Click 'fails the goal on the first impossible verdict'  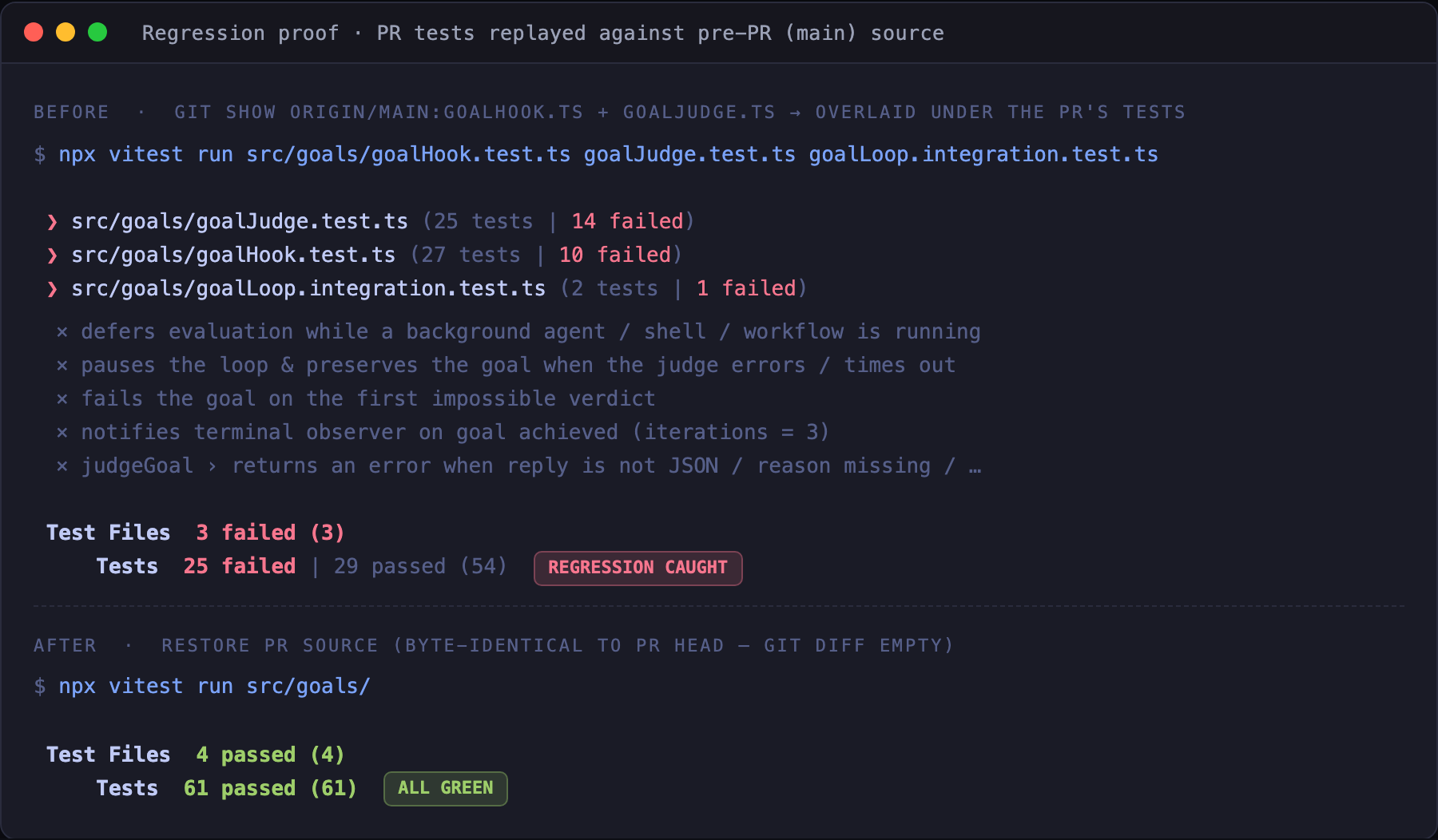pyautogui.click(x=368, y=398)
